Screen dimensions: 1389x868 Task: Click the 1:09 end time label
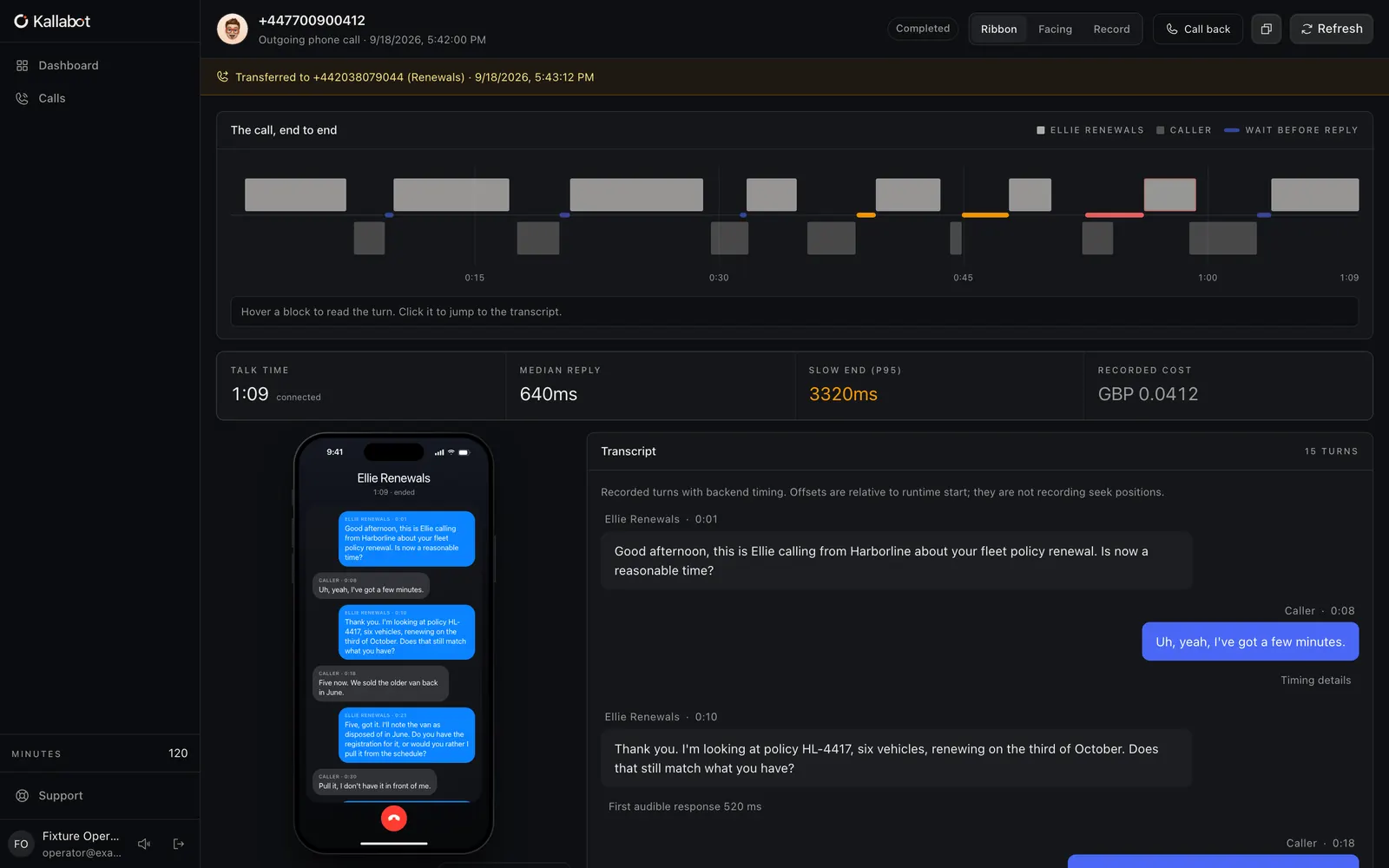[1349, 278]
